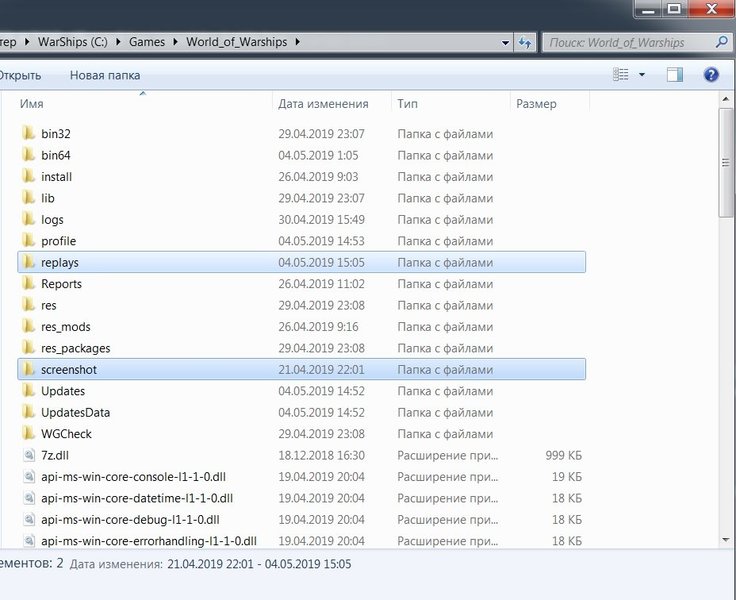Click the change view icon
The height and width of the screenshot is (600, 736).
click(621, 75)
